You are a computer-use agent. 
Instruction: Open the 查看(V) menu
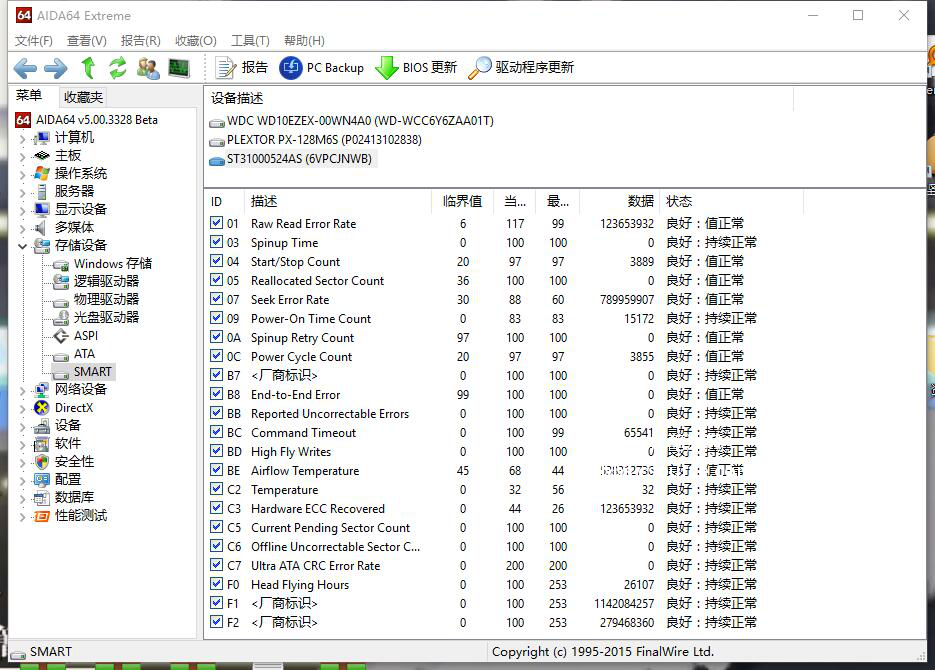pyautogui.click(x=86, y=41)
